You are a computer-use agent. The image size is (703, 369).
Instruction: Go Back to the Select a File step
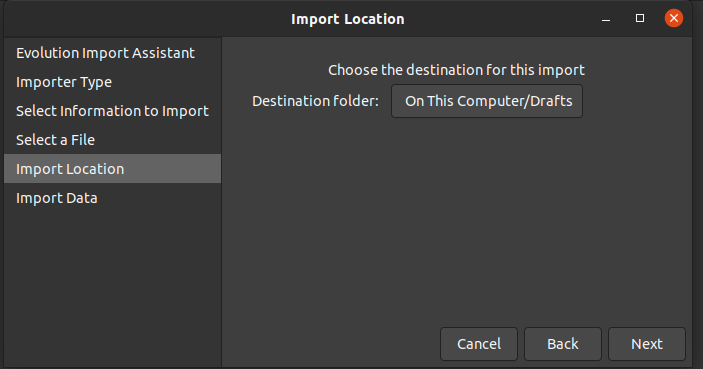point(563,344)
